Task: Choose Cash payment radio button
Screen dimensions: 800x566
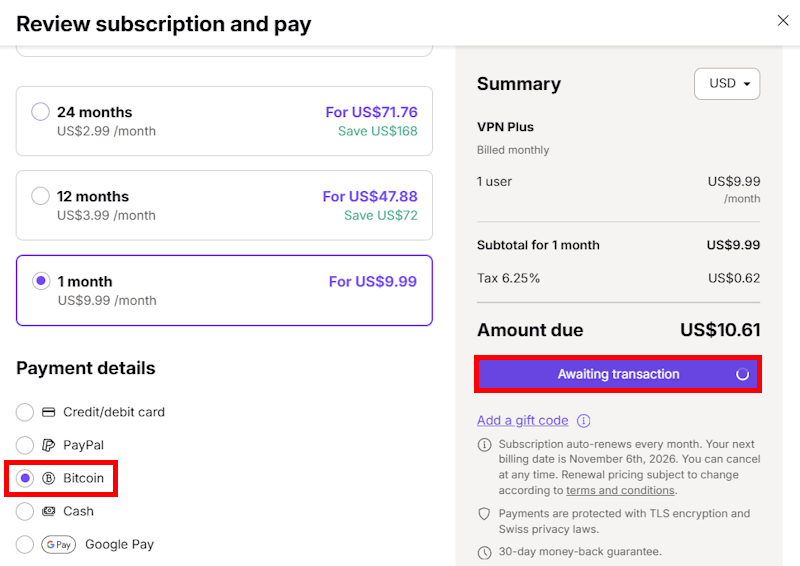Action: coord(24,511)
